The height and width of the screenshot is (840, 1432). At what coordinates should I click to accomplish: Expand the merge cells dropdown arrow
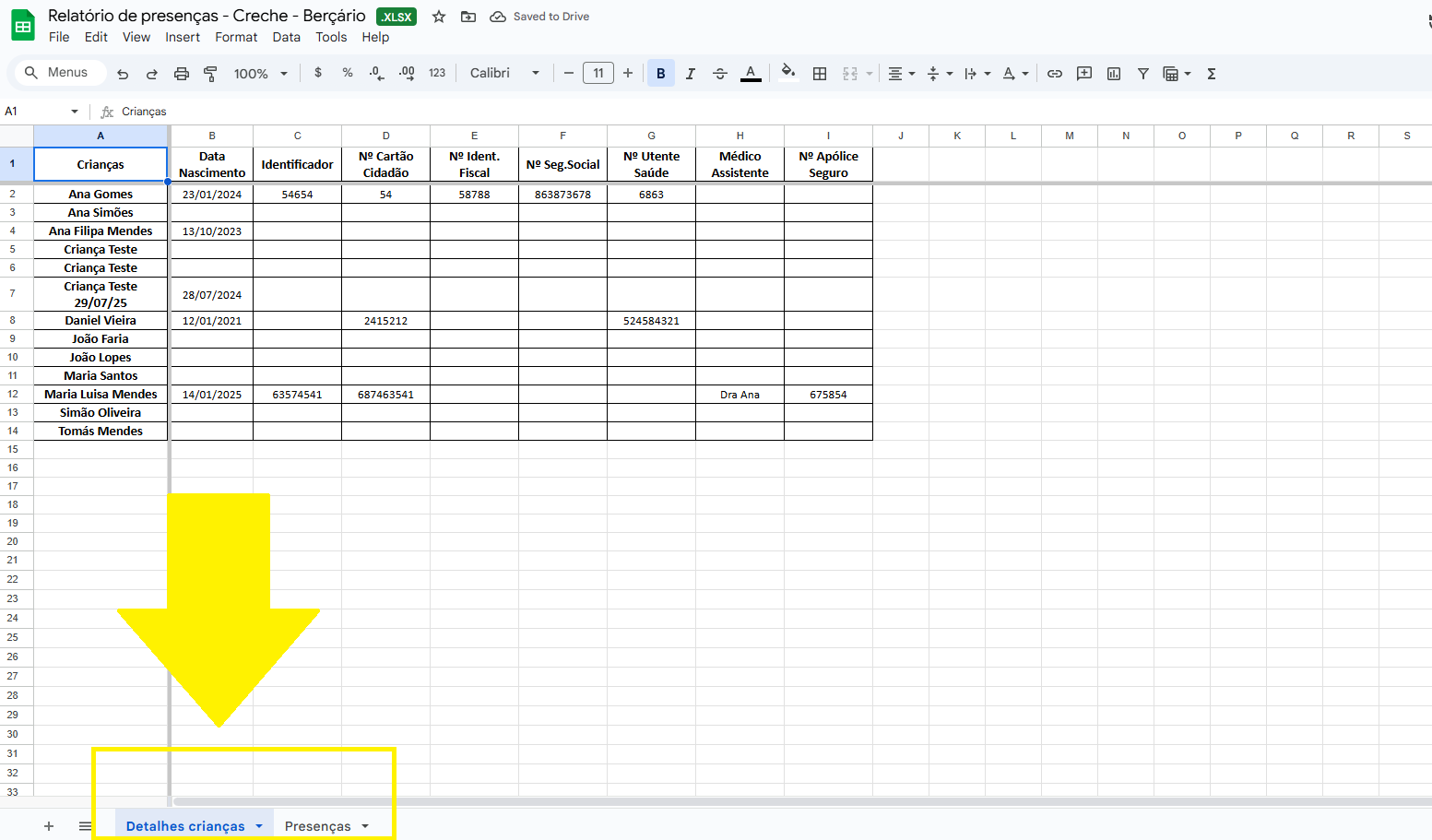pyautogui.click(x=869, y=74)
